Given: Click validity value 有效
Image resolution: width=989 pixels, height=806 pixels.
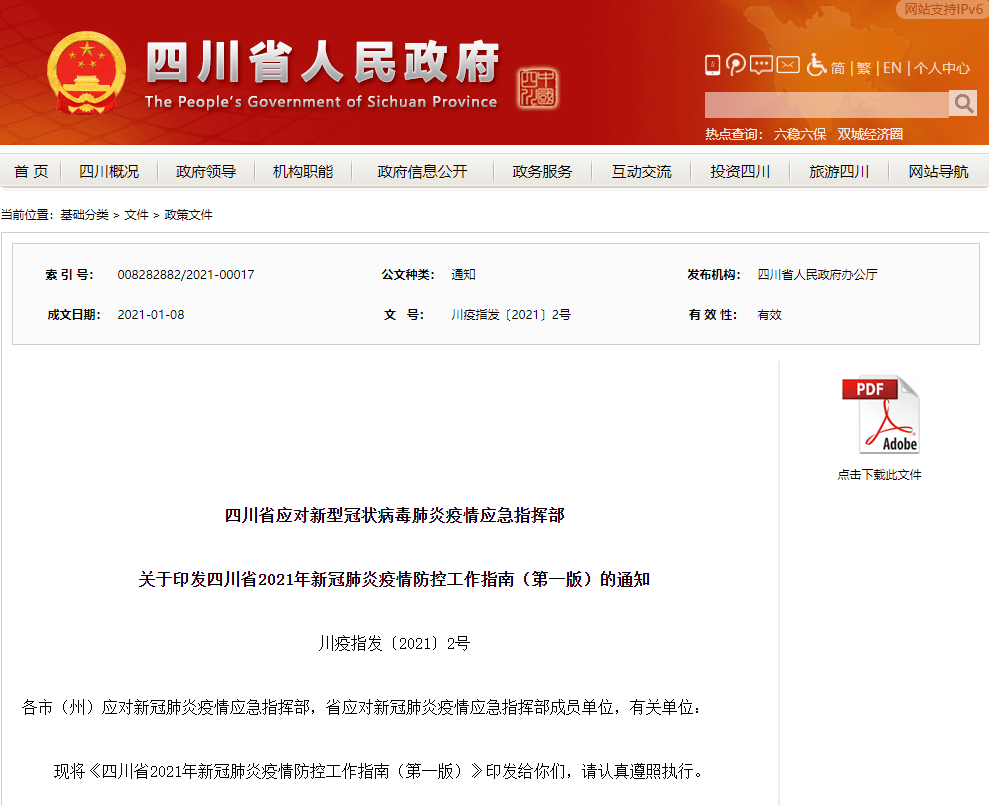Looking at the screenshot, I should coord(770,315).
